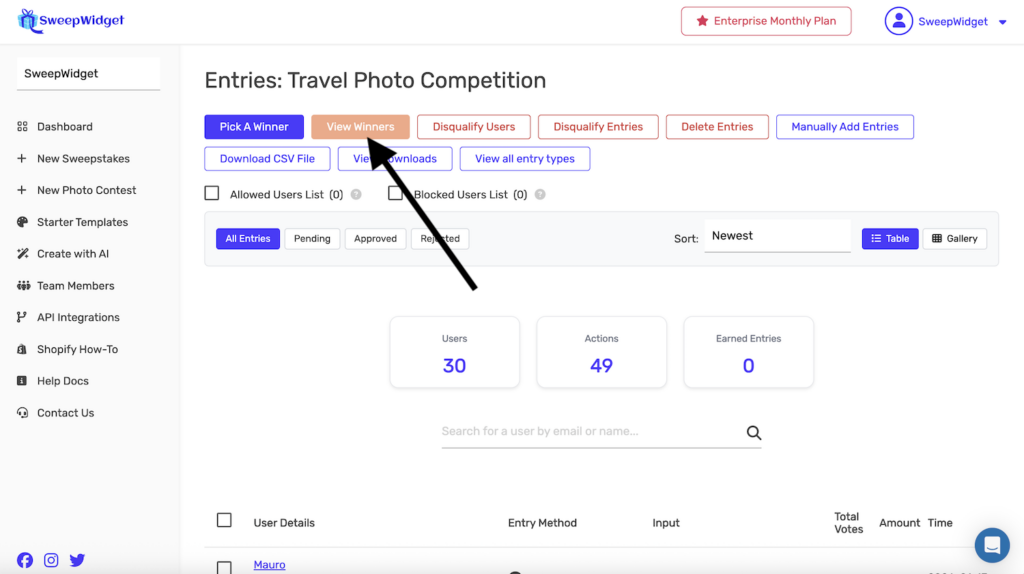Image resolution: width=1024 pixels, height=574 pixels.
Task: Expand the SweepWidget account dropdown arrow
Action: click(1003, 22)
